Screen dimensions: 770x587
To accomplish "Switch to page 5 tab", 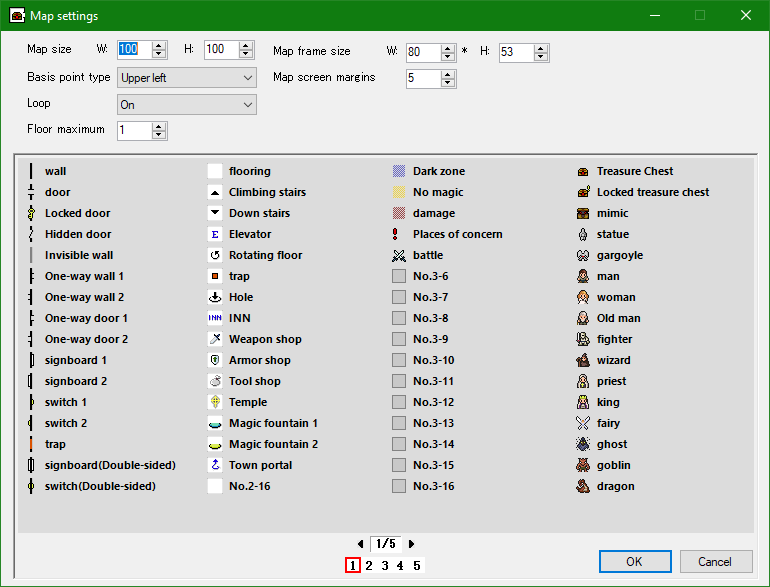I will tap(417, 566).
